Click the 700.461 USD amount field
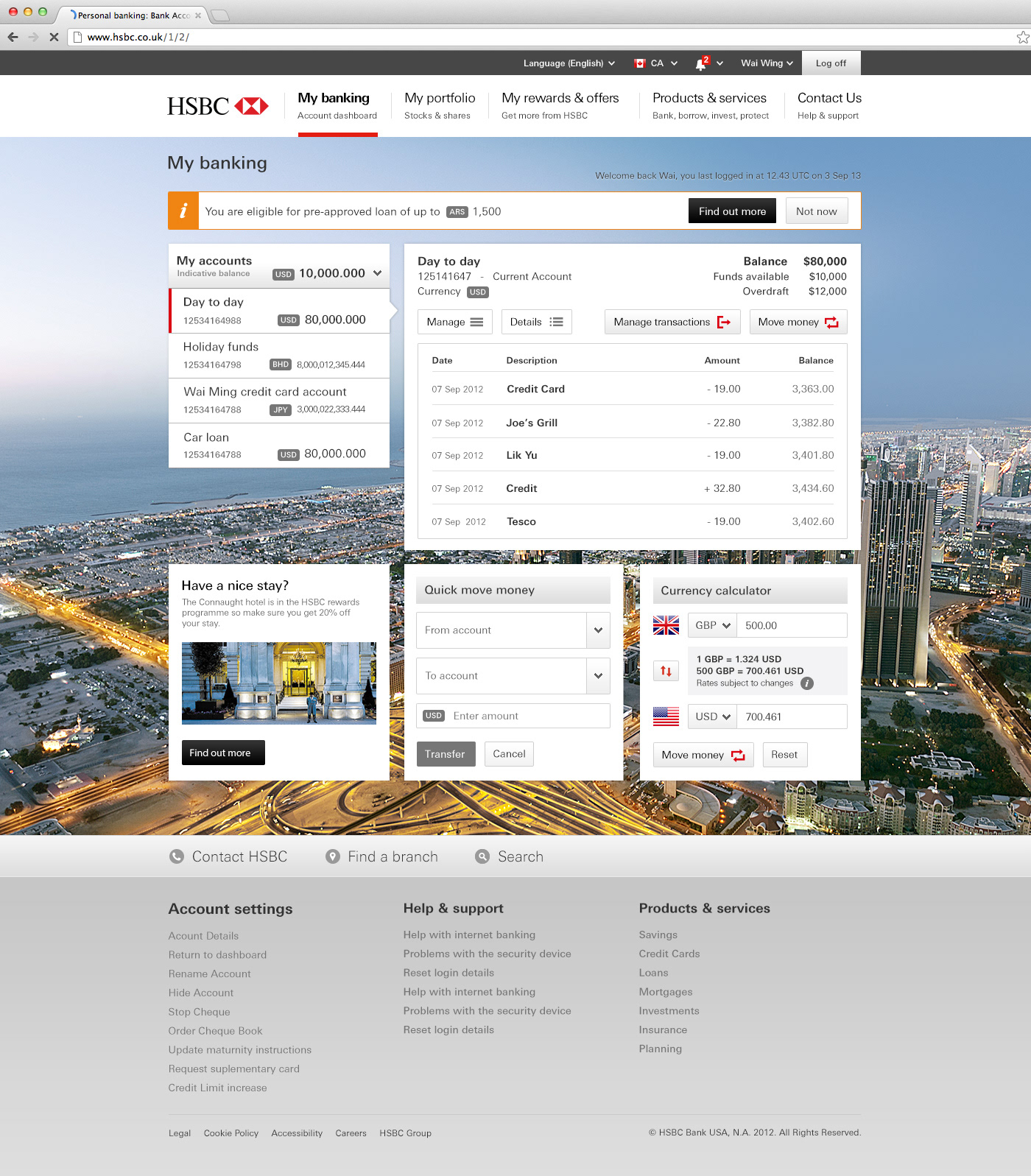This screenshot has width=1031, height=1176. point(792,716)
